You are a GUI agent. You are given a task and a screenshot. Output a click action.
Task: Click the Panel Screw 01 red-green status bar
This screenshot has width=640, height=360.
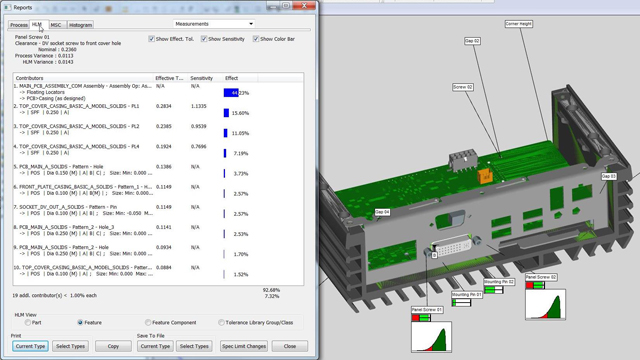pos(421,318)
